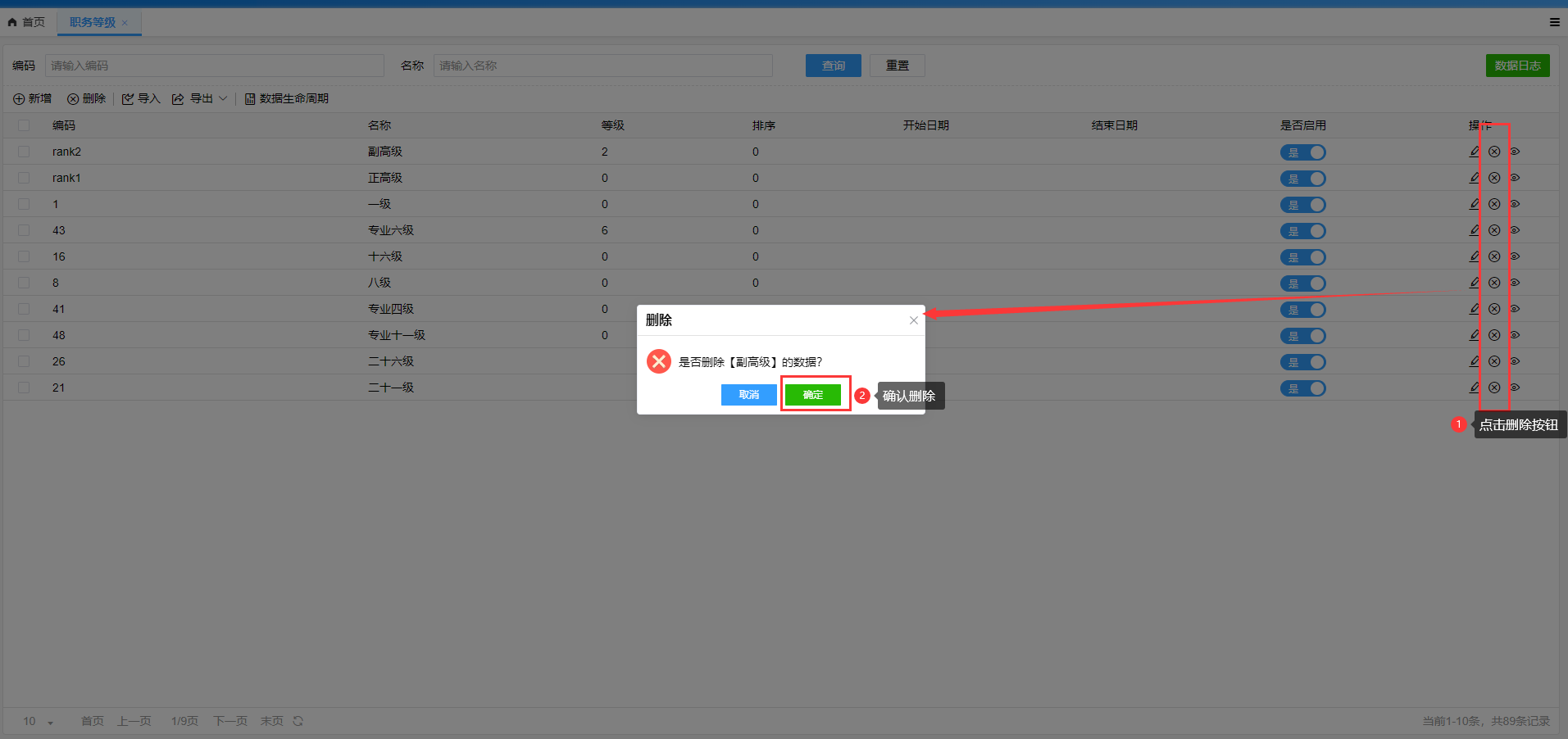1568x739 pixels.
Task: Delete the 十六级 row via circle-x icon
Action: (x=1494, y=256)
